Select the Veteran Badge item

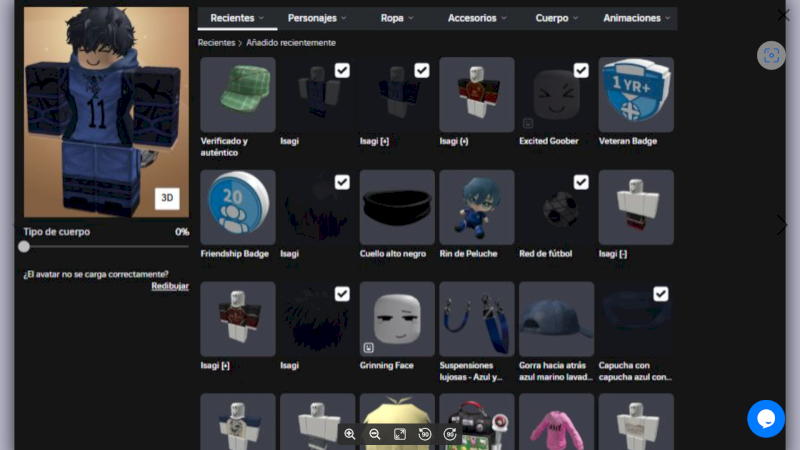(x=636, y=95)
